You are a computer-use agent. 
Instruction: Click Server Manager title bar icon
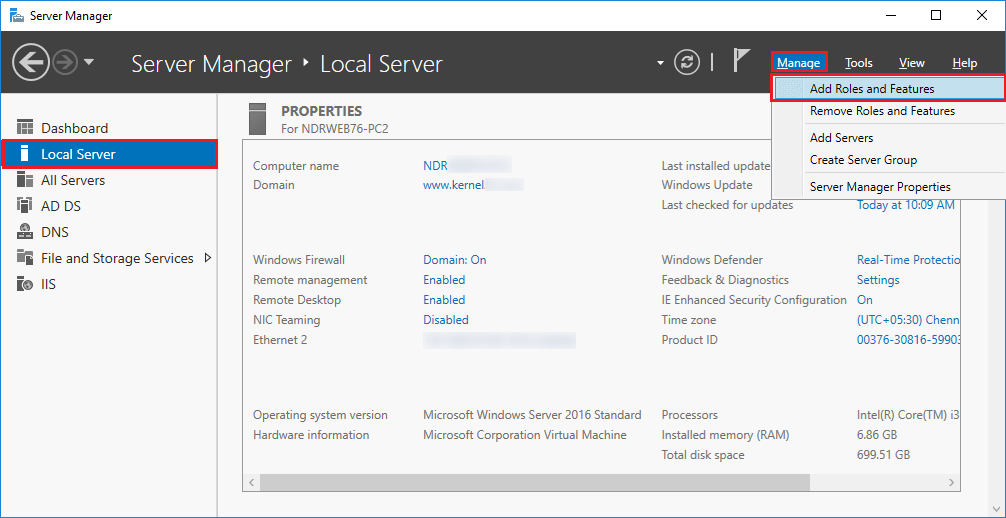point(18,15)
